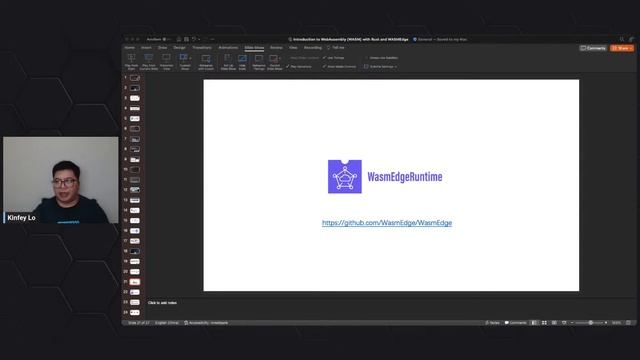Open the Review ribbon tab

pyautogui.click(x=276, y=48)
